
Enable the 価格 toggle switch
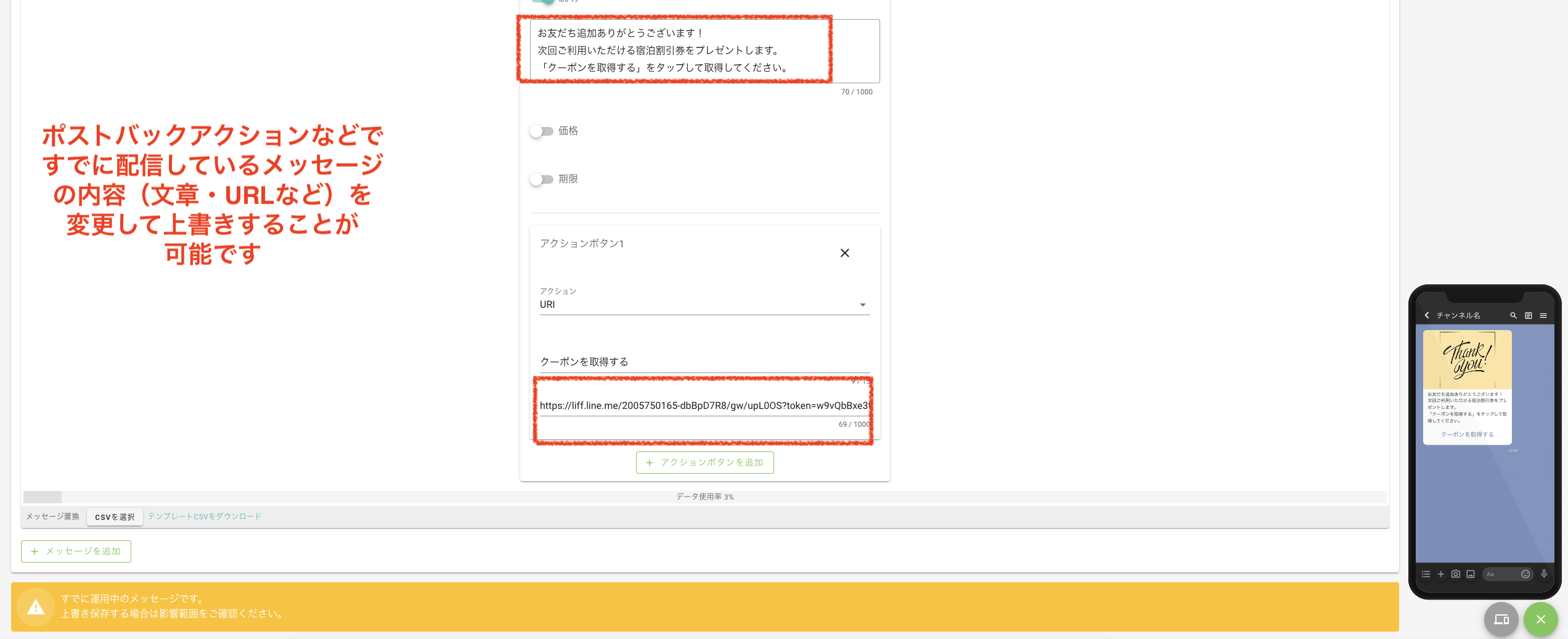click(542, 131)
